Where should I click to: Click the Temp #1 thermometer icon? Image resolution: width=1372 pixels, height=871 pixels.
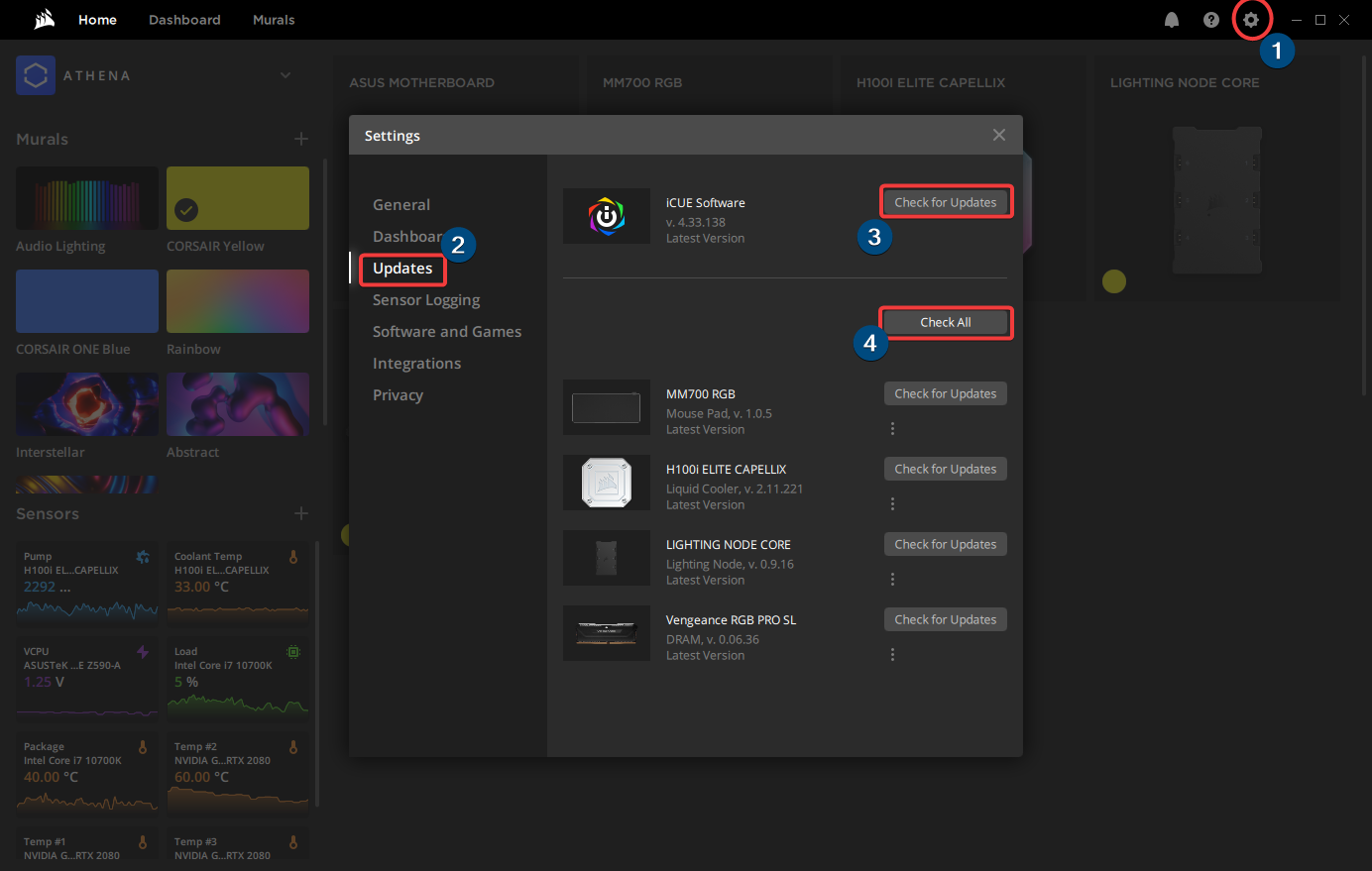pos(143,842)
